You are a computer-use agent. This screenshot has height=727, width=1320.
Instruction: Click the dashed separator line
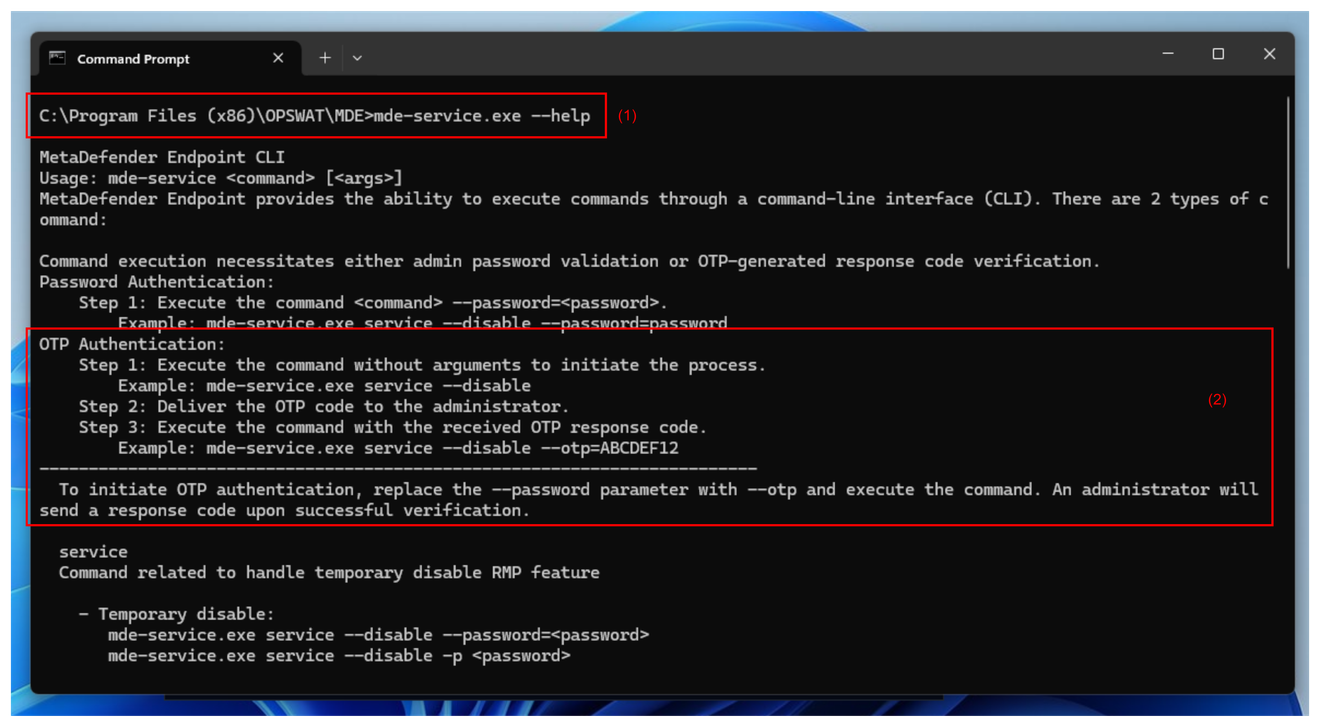tap(398, 468)
